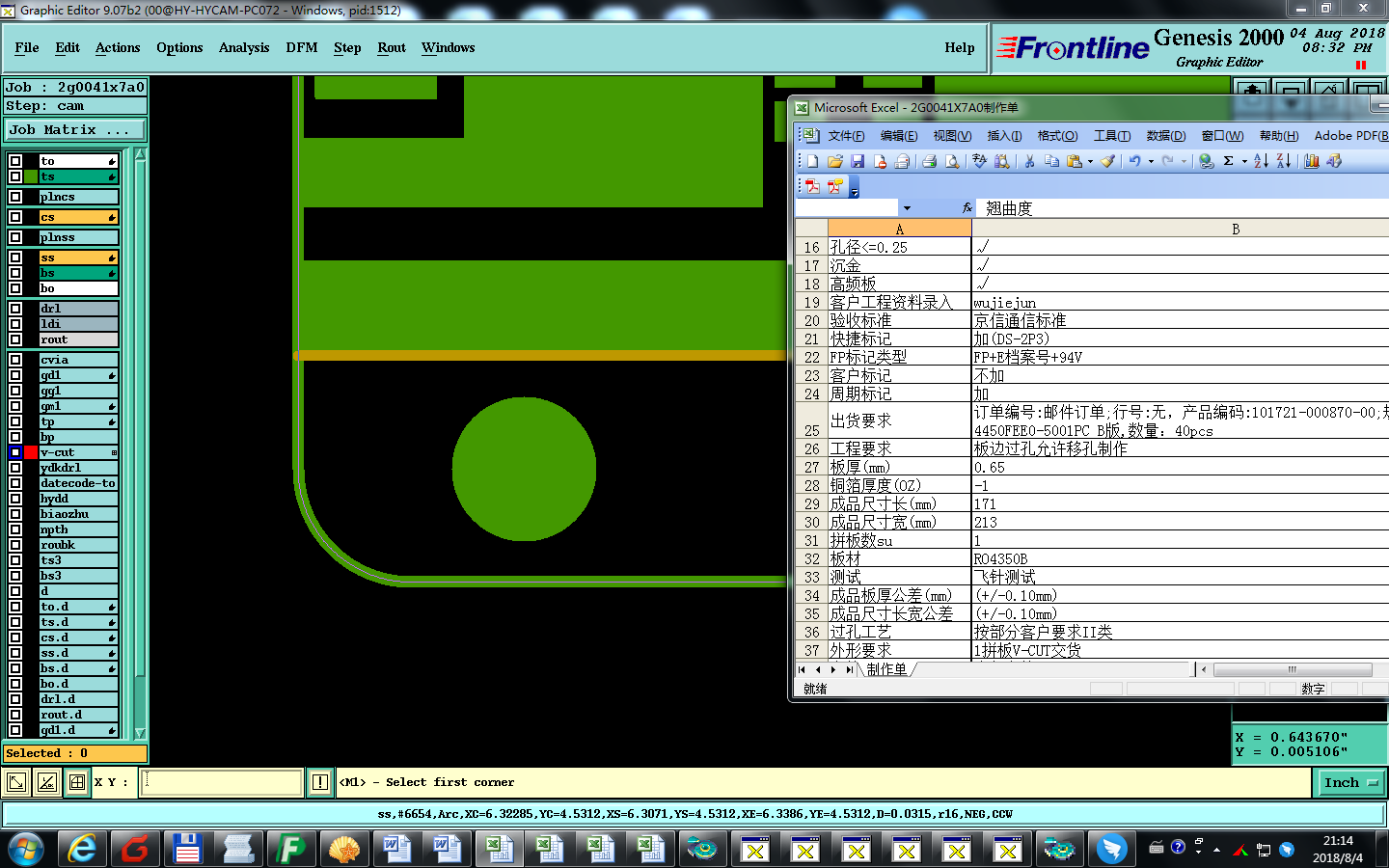Click the red v-cut layer color swatch
The height and width of the screenshot is (868, 1389).
coord(31,451)
